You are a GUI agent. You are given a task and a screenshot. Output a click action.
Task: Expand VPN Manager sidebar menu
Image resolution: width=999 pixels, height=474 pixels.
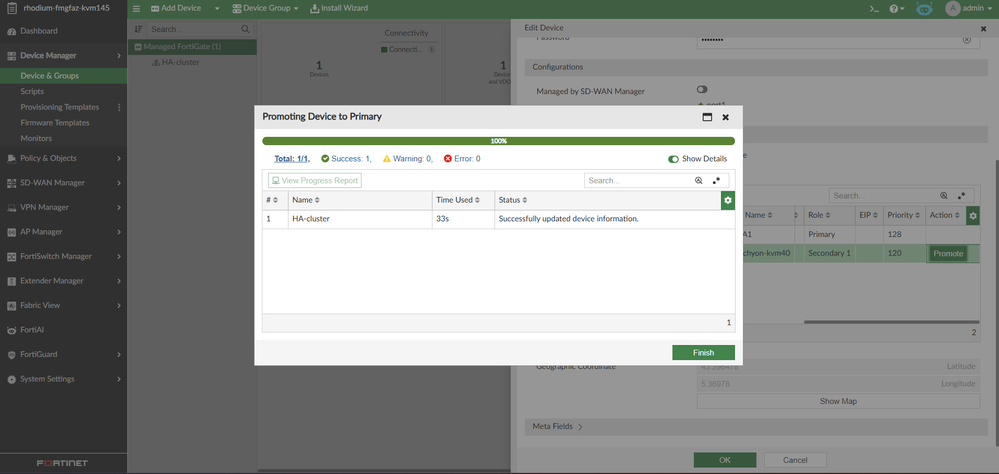click(63, 207)
